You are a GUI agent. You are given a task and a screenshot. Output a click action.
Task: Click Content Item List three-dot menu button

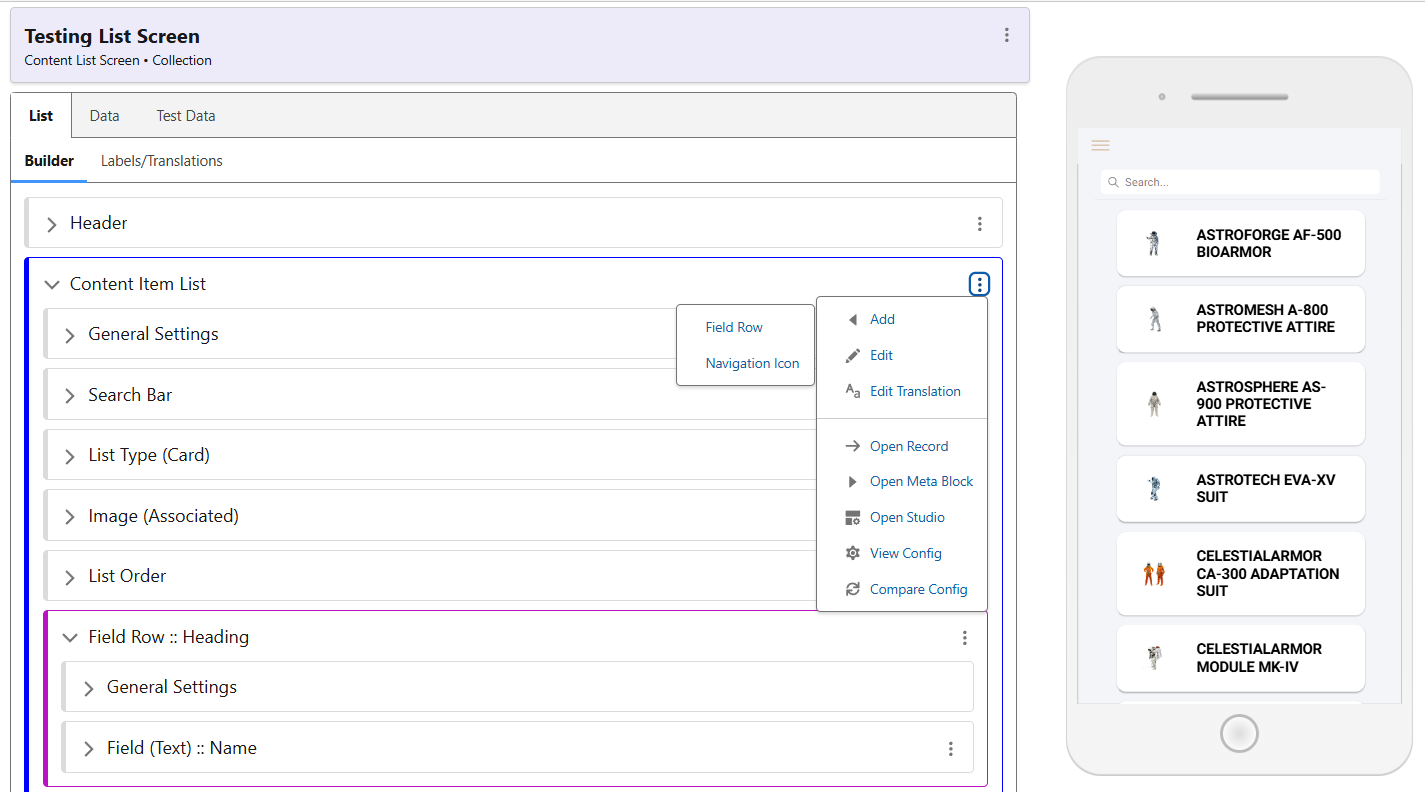click(979, 285)
